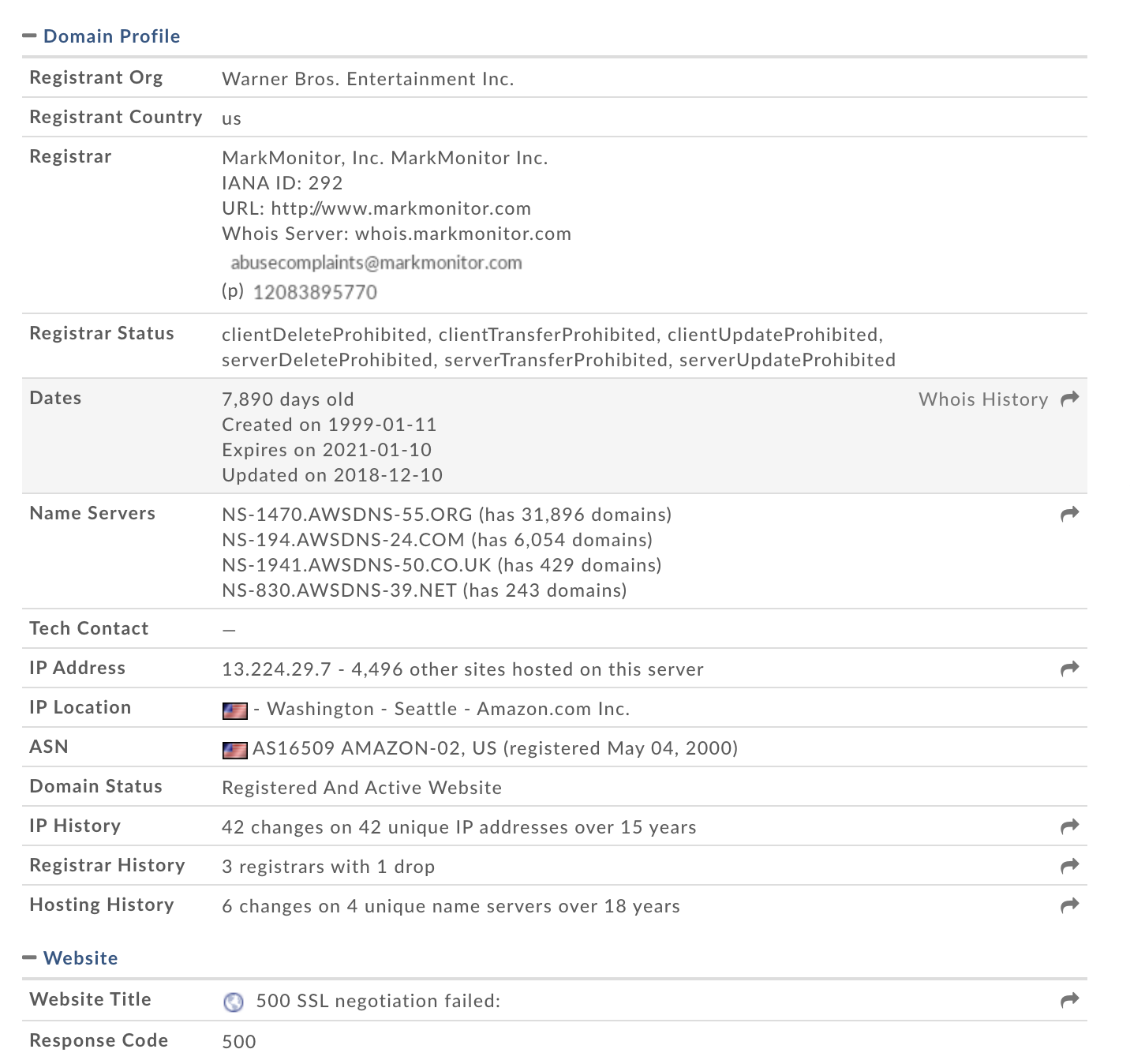Image resolution: width=1130 pixels, height=1064 pixels.
Task: Click the Whois Server whois.markmonitor.com line
Action: [x=397, y=234]
